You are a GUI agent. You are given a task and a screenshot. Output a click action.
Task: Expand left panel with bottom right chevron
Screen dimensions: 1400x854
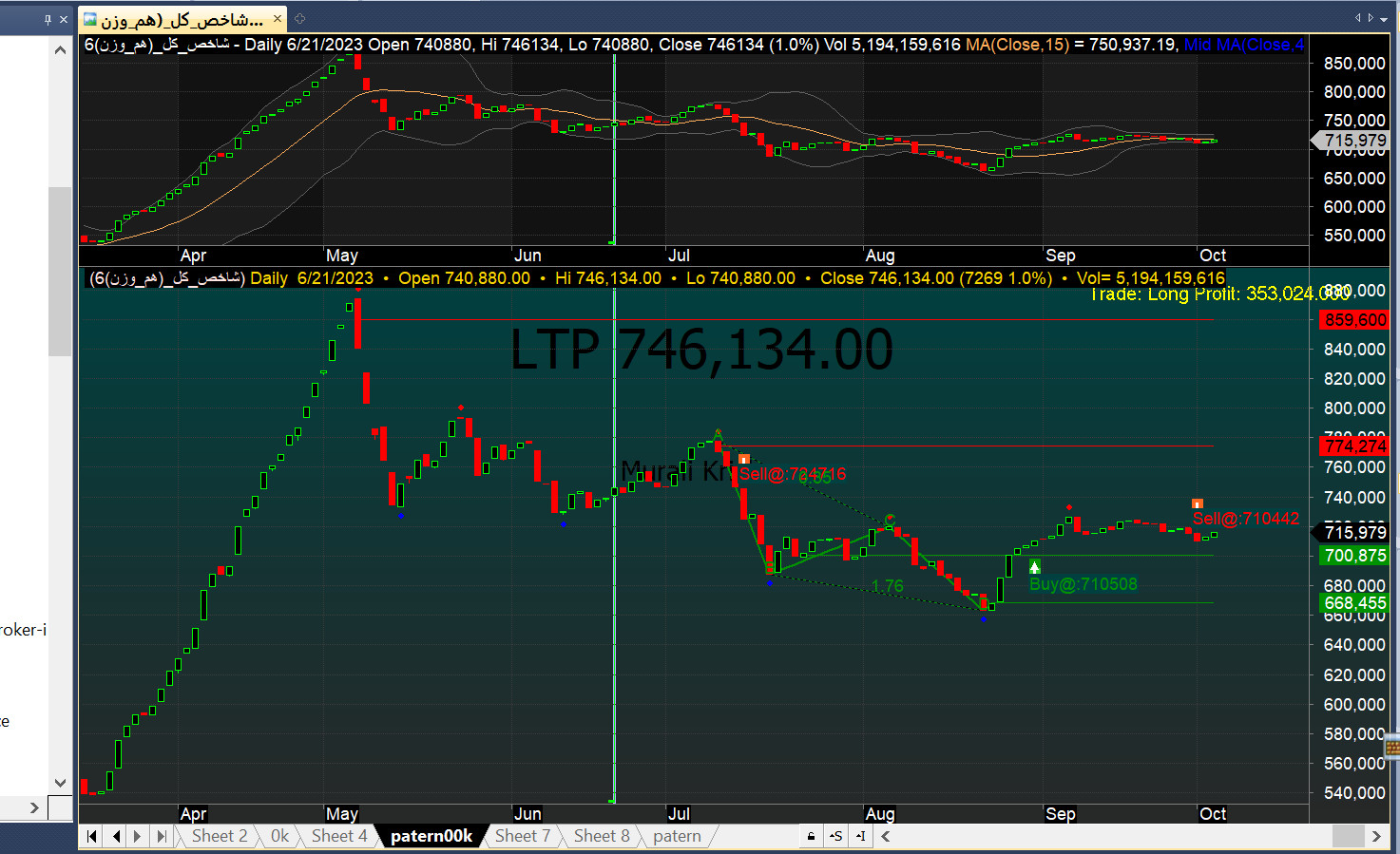pyautogui.click(x=34, y=807)
